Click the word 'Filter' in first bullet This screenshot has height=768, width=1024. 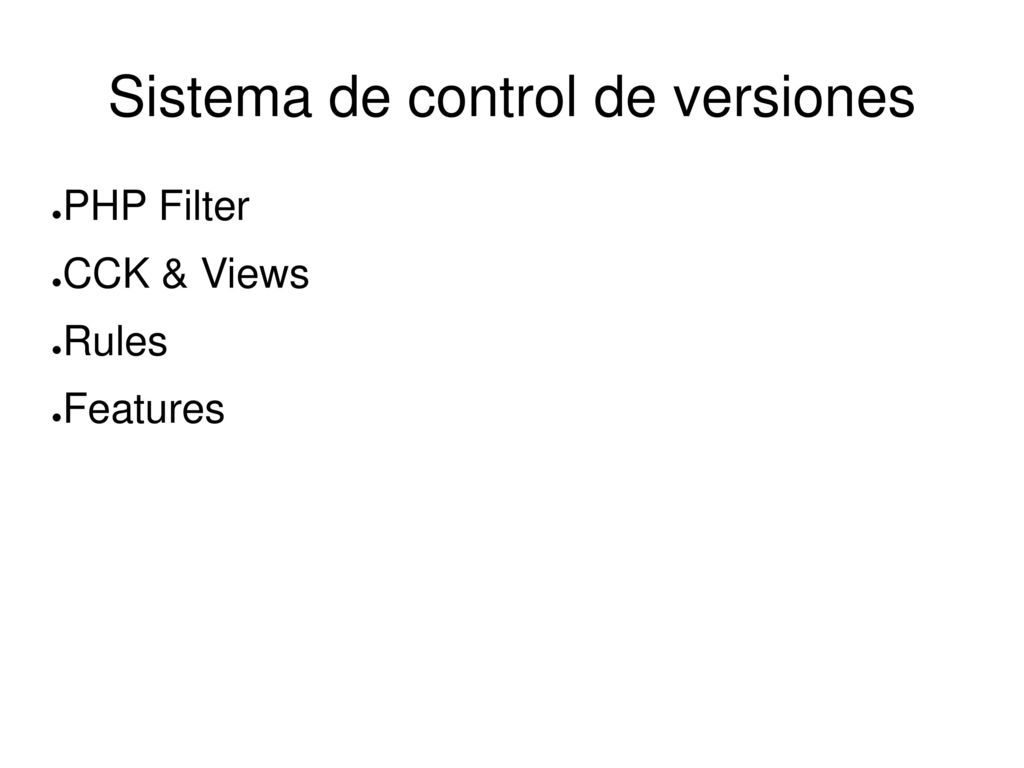click(x=204, y=206)
